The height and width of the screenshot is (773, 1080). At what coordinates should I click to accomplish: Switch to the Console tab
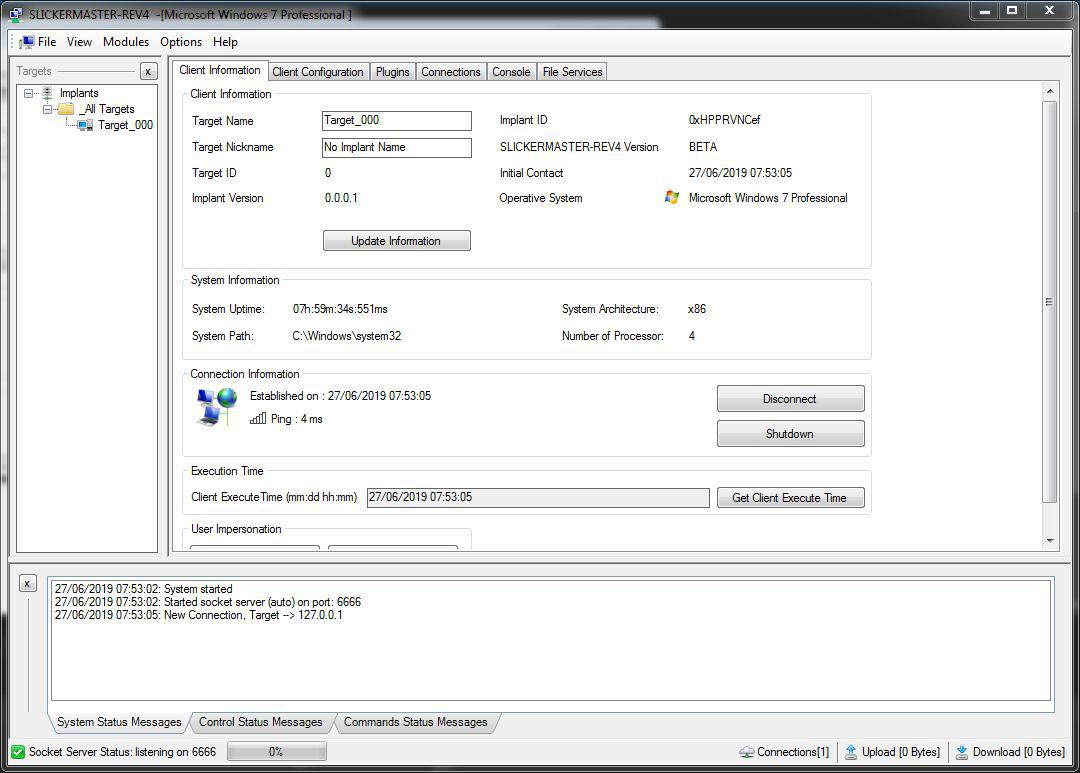pos(511,72)
